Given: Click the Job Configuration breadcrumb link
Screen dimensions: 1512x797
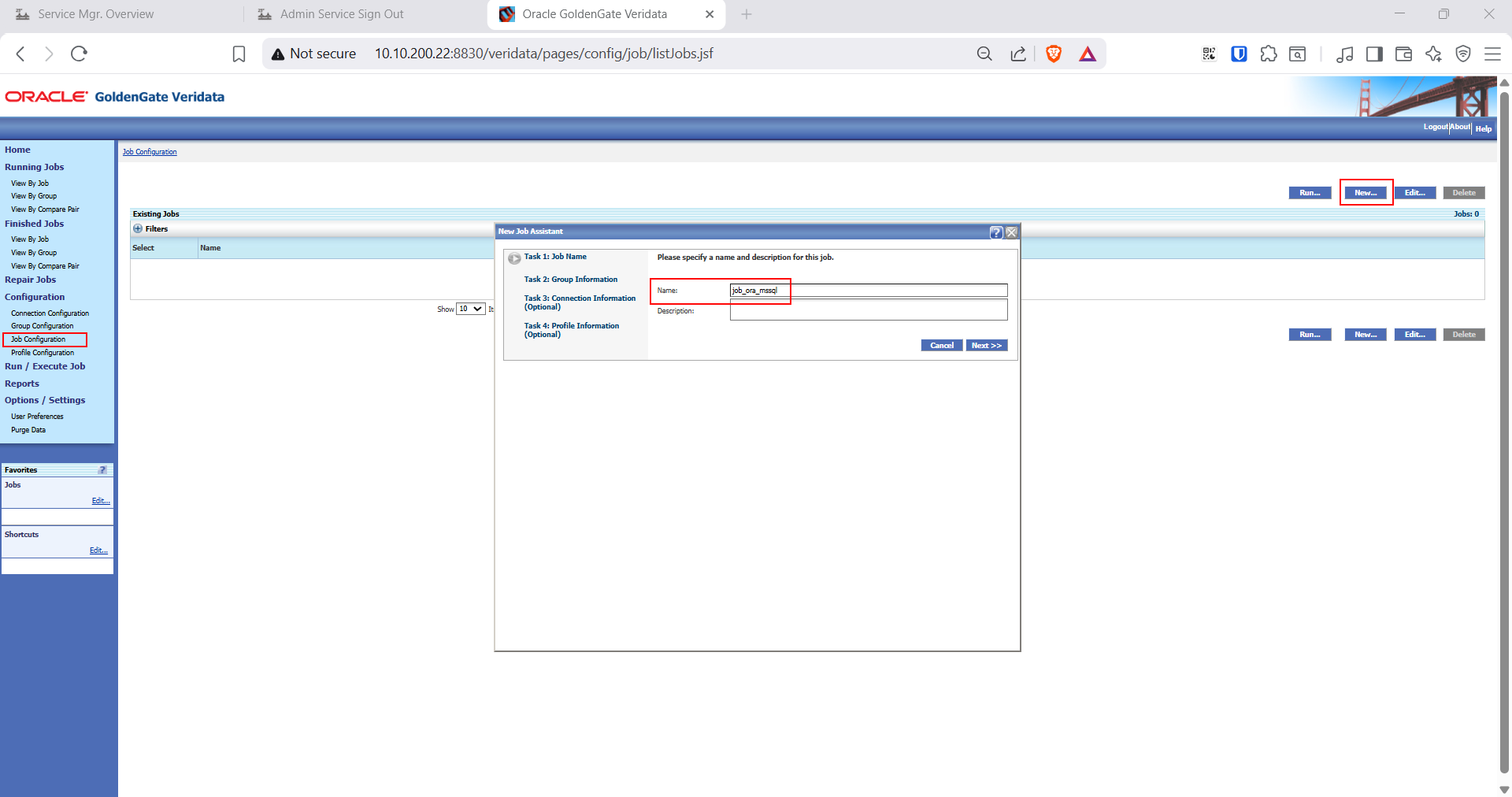Looking at the screenshot, I should 150,152.
